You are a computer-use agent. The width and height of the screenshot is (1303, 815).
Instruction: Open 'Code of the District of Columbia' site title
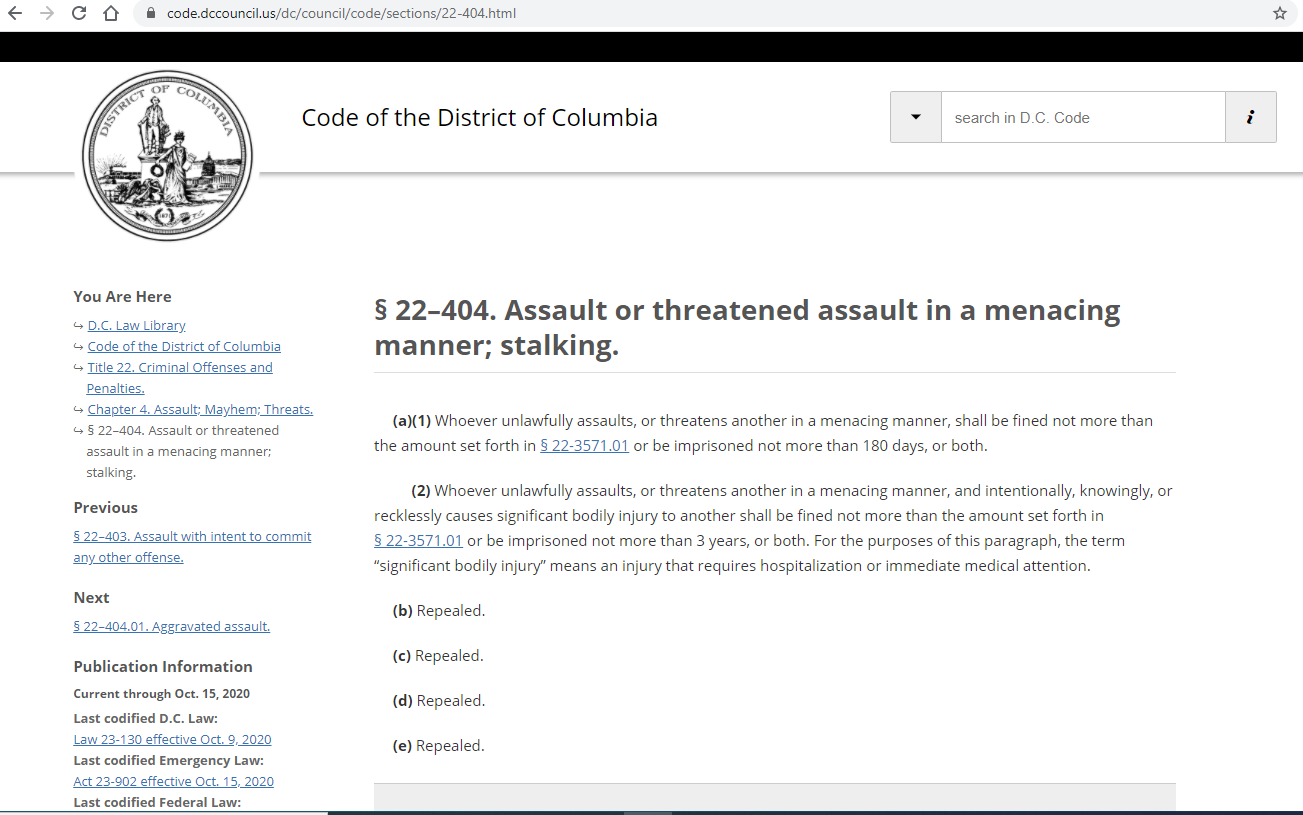click(480, 117)
